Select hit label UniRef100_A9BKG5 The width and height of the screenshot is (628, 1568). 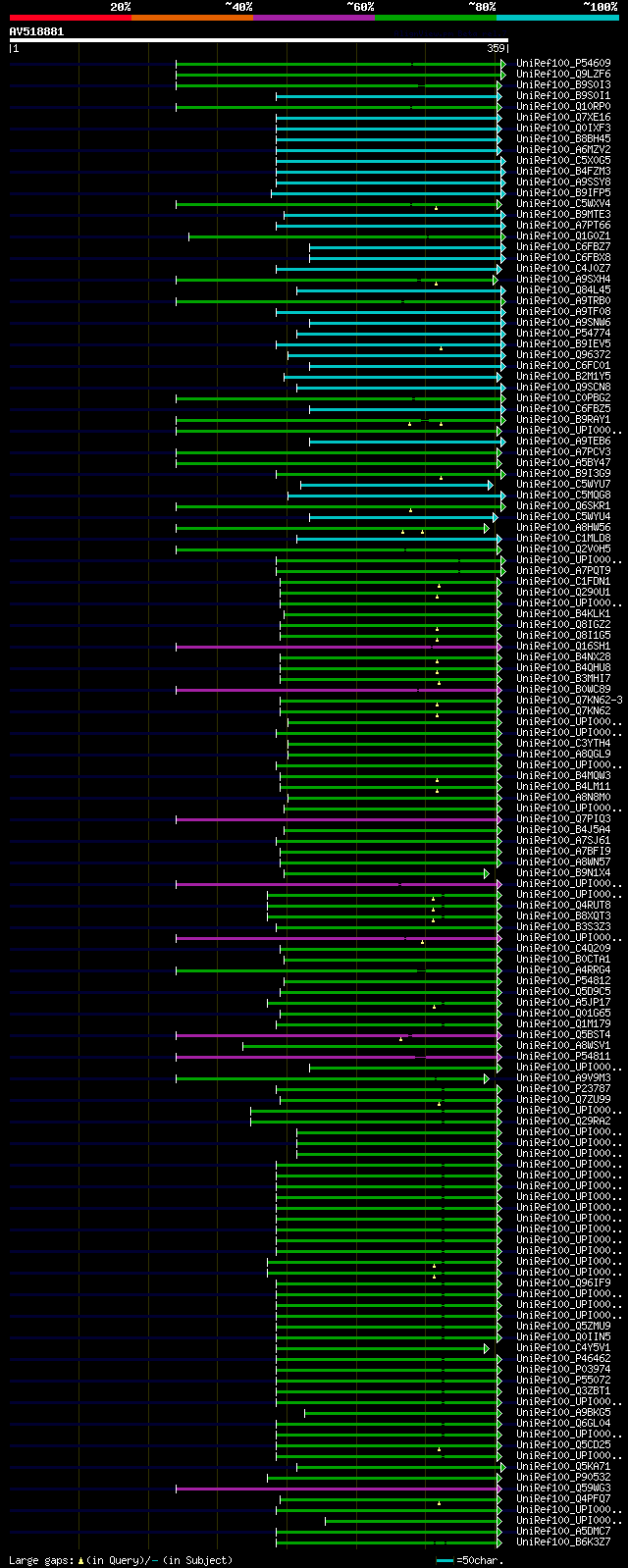(x=563, y=1412)
